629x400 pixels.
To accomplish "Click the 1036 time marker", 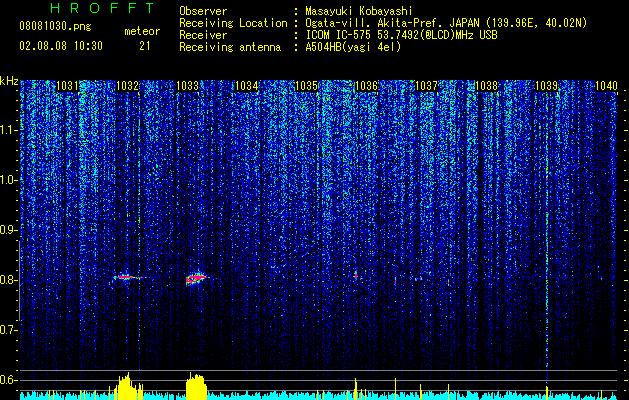I will tap(366, 86).
